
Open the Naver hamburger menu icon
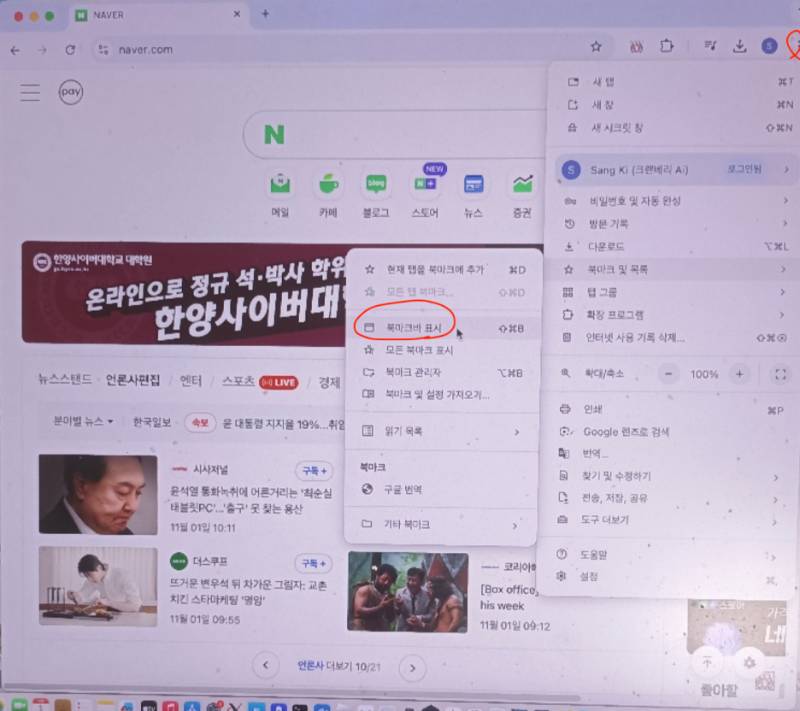(x=30, y=92)
